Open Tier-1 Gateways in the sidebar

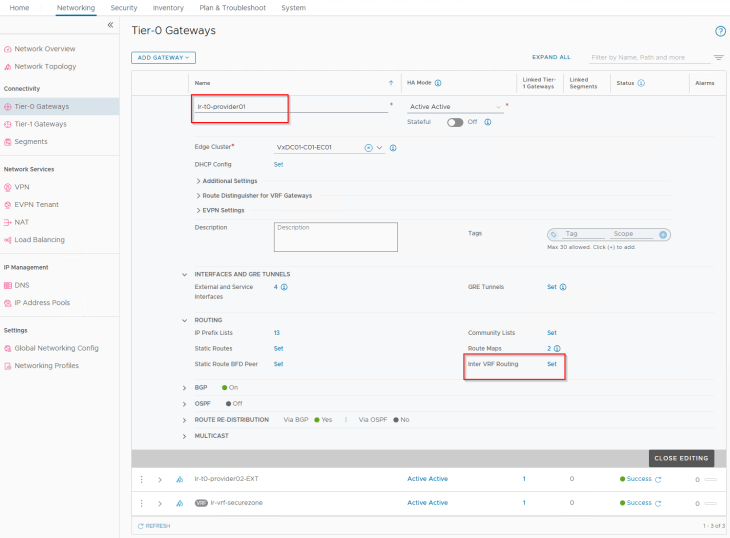(x=40, y=124)
